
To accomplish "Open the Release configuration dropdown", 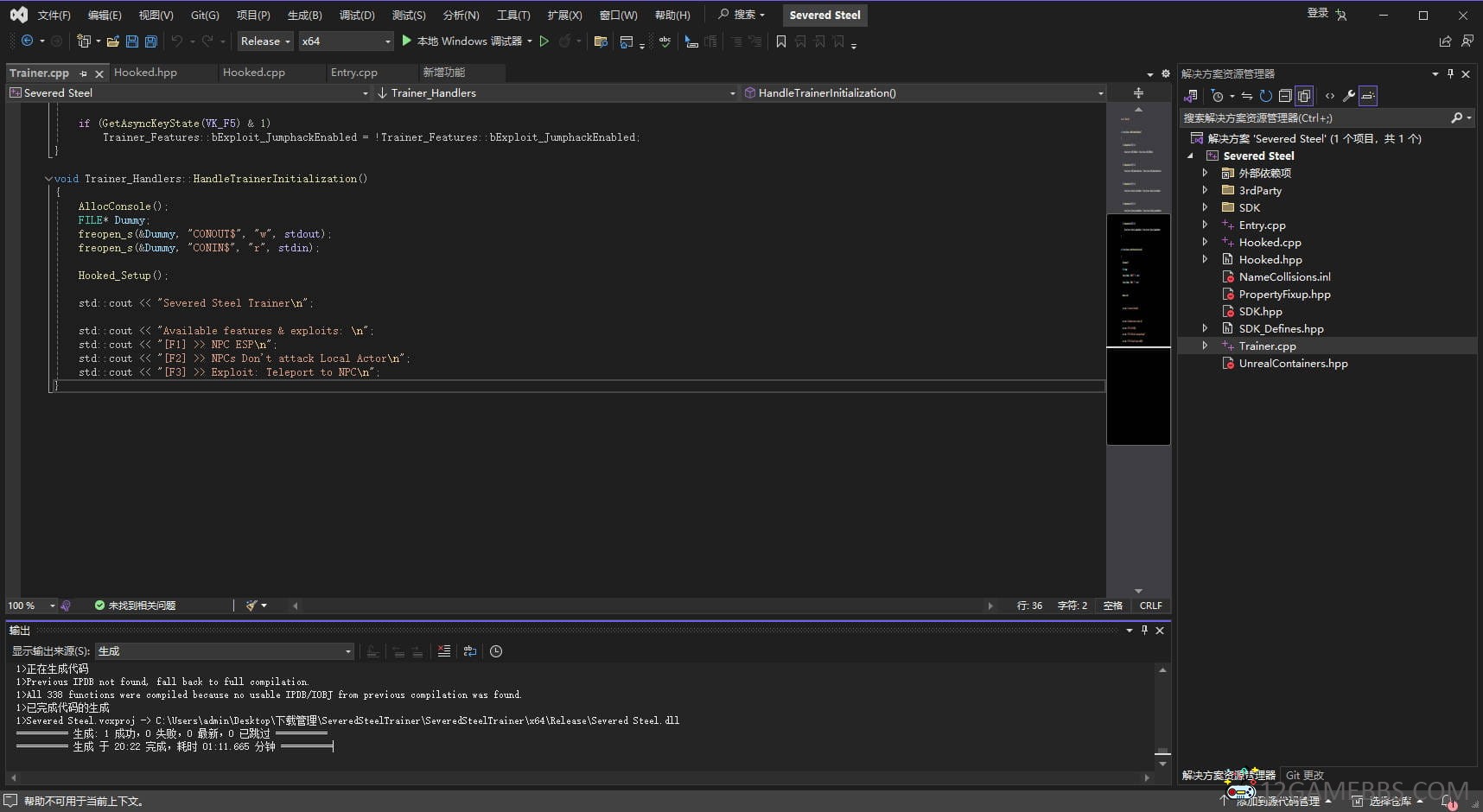I will pyautogui.click(x=265, y=41).
